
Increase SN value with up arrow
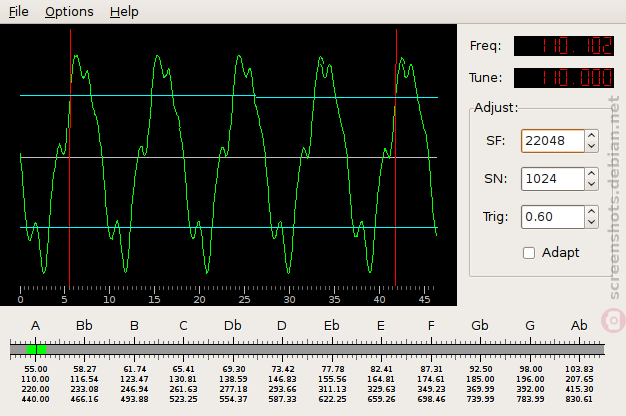[591, 174]
